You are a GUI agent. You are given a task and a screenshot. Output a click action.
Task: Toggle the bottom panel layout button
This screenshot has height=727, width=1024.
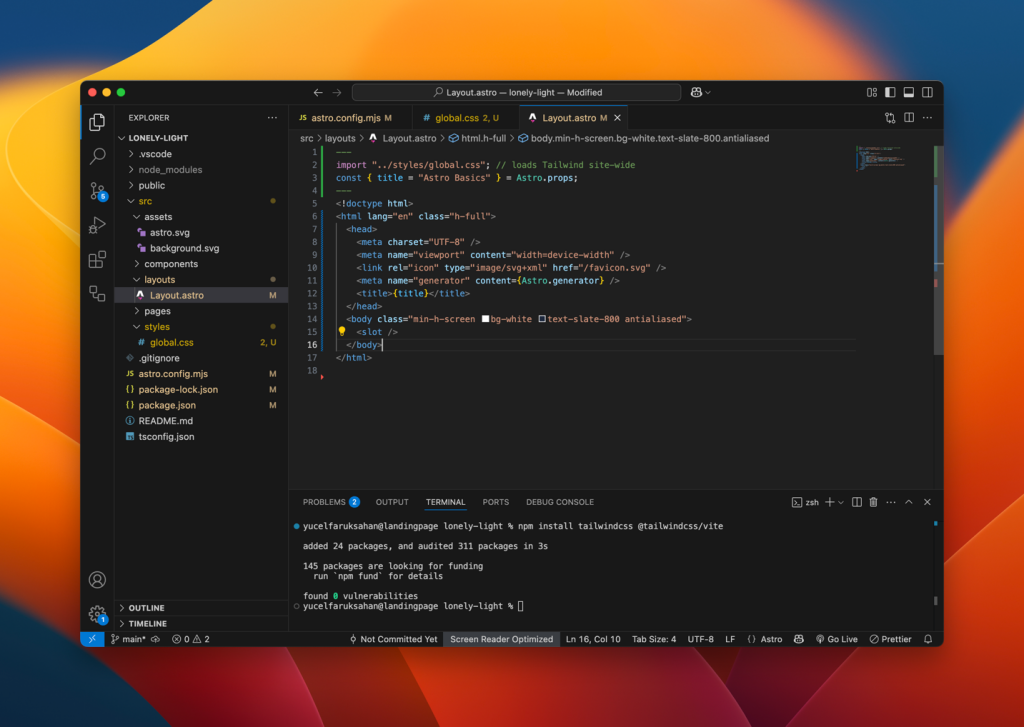(x=908, y=92)
